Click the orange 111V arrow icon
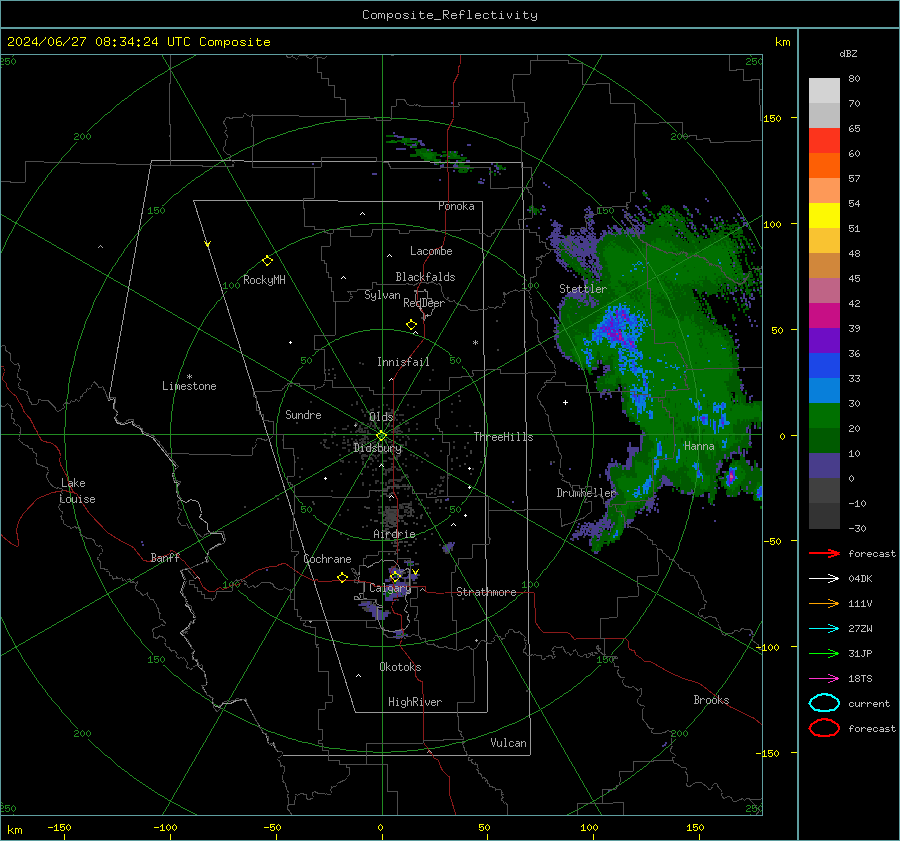 824,603
